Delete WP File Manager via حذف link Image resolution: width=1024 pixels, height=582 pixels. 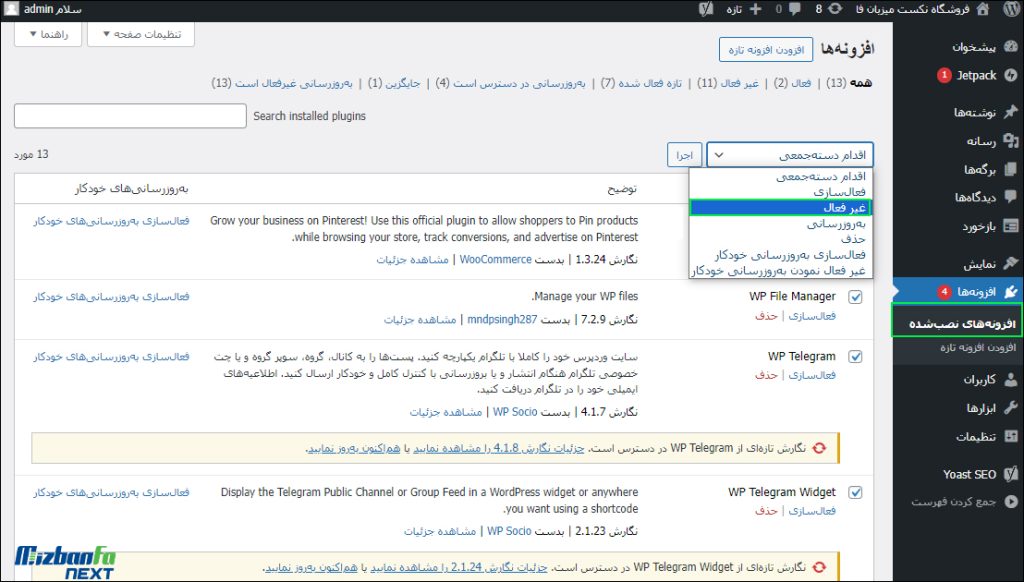766,315
